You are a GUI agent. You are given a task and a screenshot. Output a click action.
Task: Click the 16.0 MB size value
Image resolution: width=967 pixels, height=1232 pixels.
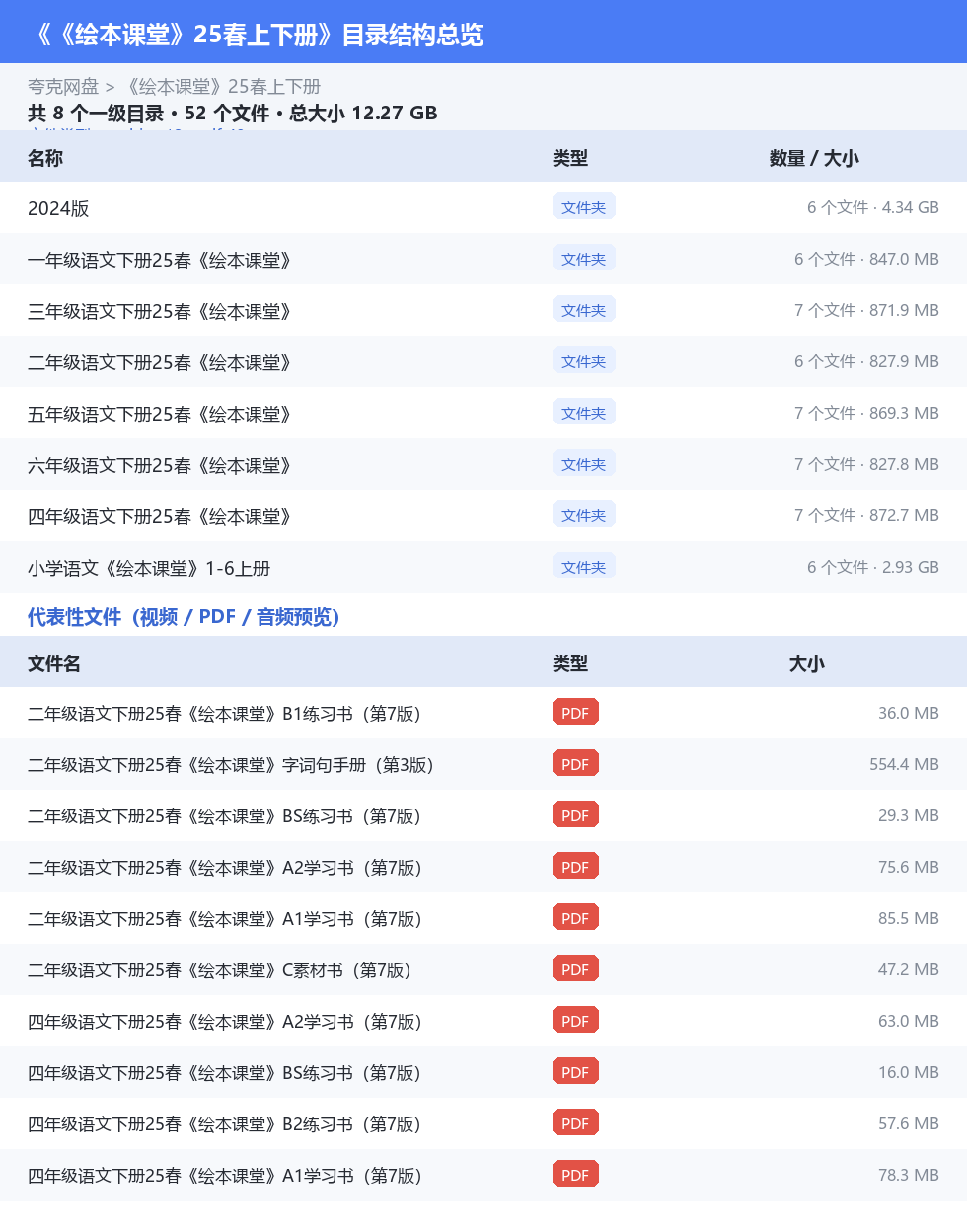tap(908, 1072)
